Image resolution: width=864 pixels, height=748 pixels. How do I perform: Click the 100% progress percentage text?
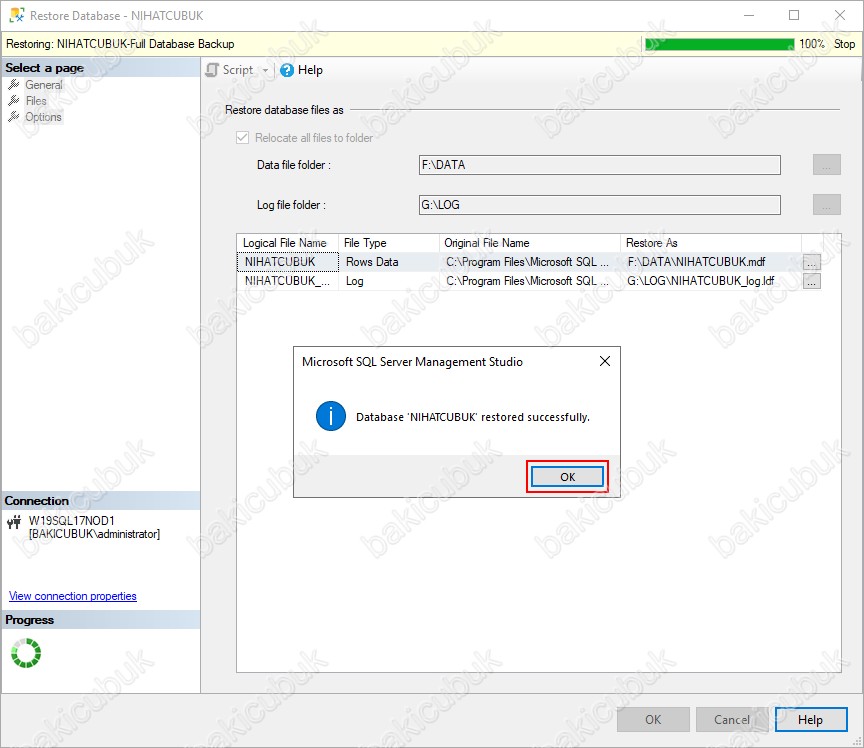point(812,44)
